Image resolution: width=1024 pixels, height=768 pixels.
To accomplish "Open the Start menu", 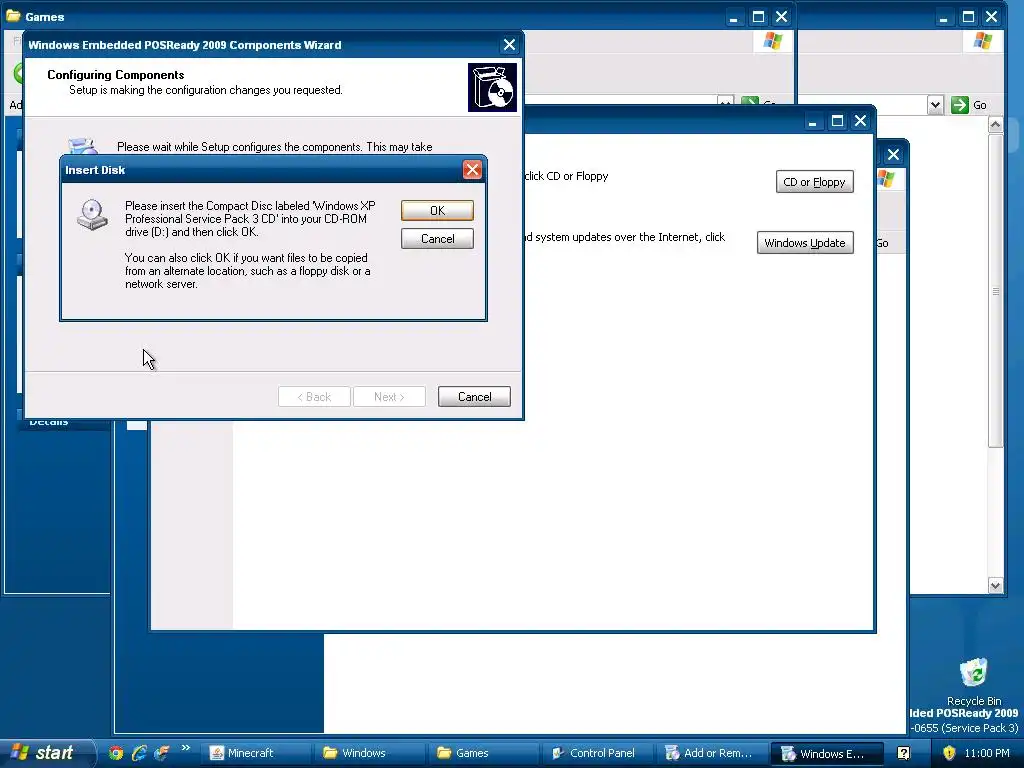I will [46, 753].
